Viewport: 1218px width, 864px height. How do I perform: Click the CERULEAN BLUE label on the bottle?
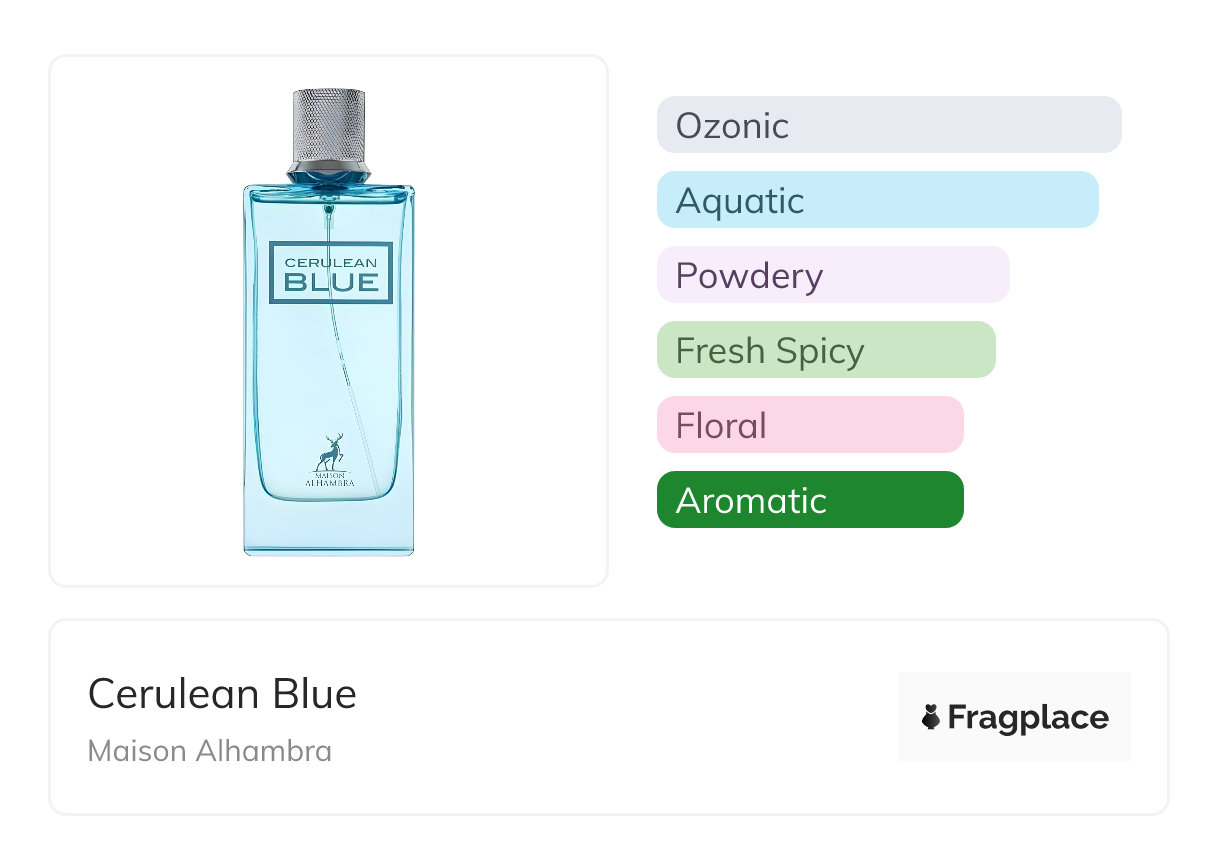coord(331,272)
